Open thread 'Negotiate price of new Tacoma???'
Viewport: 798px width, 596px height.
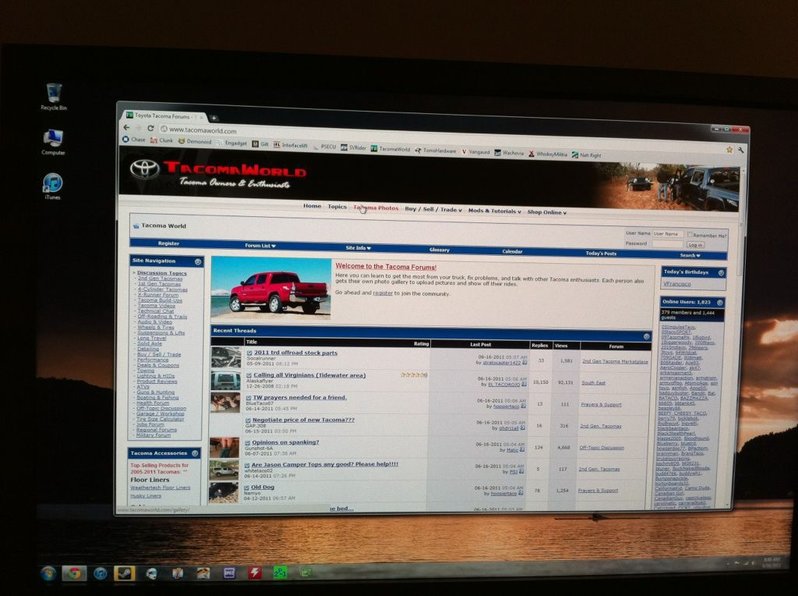pyautogui.click(x=303, y=420)
